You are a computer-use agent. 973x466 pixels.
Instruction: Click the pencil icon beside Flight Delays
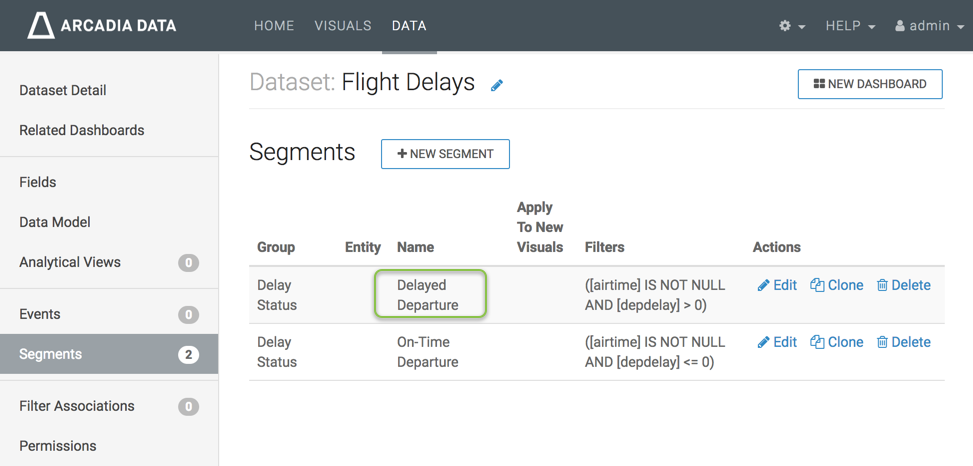[497, 85]
